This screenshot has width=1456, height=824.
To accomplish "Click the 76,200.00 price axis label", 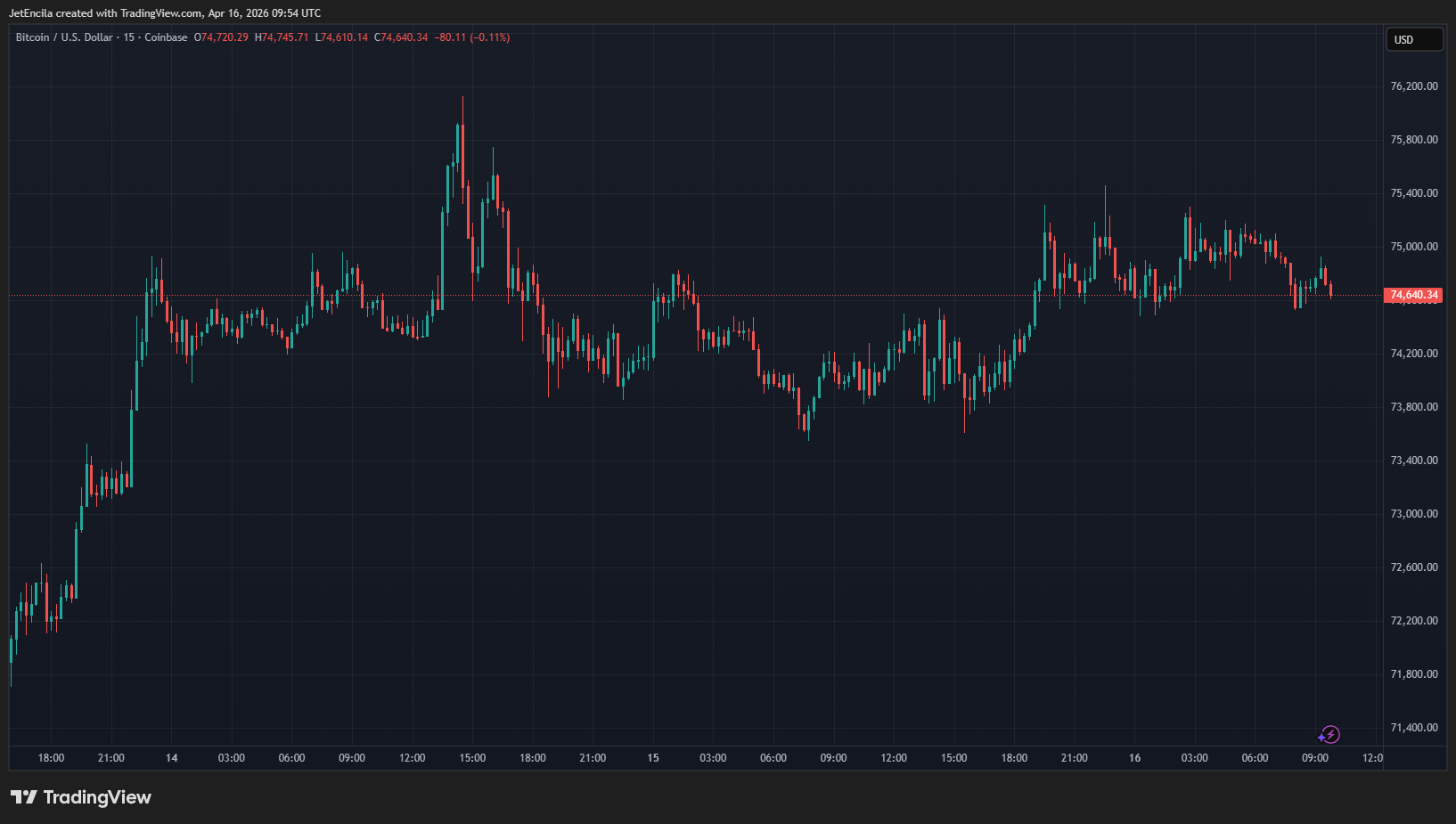I will tap(1413, 86).
